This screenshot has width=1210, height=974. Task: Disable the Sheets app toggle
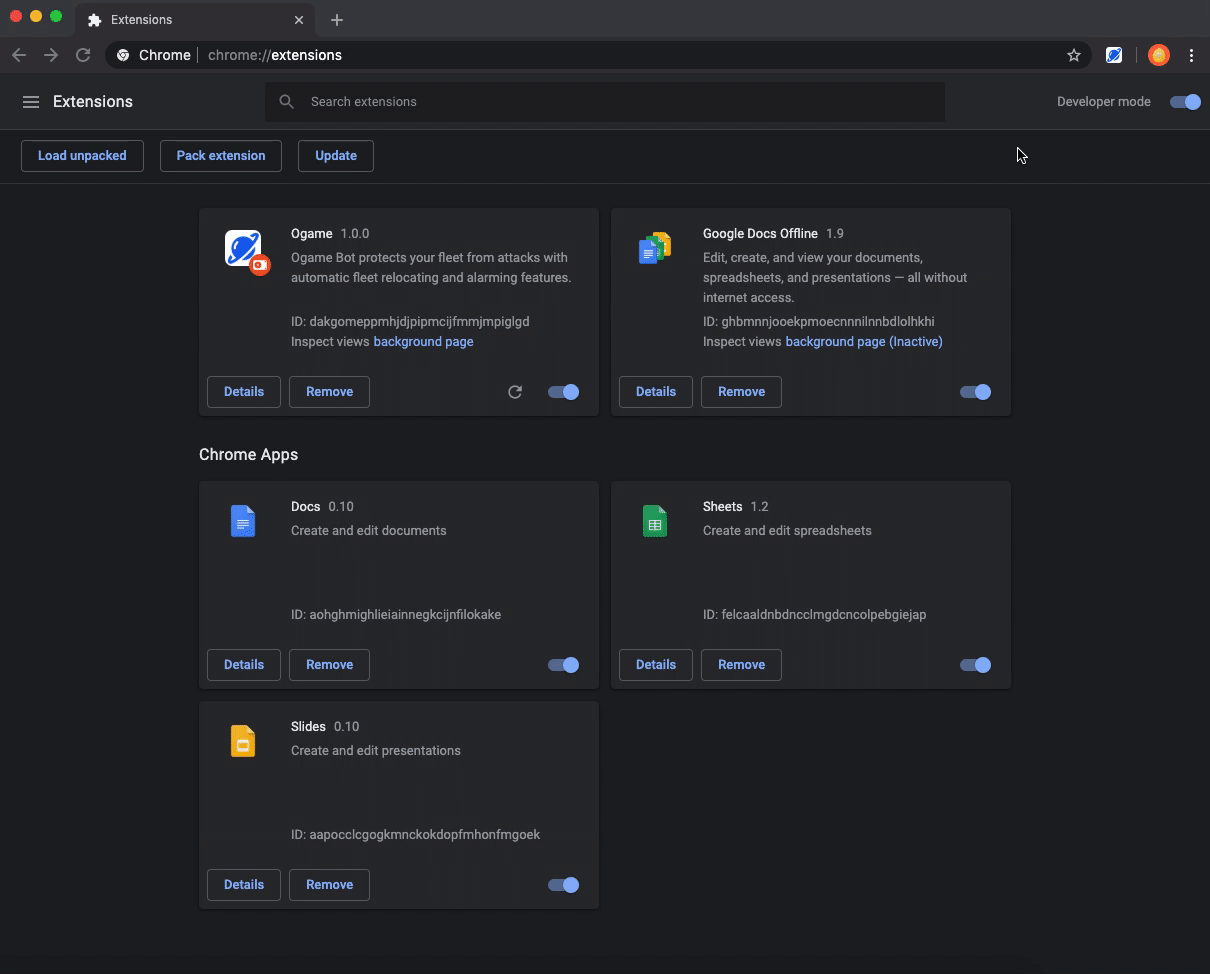tap(975, 665)
